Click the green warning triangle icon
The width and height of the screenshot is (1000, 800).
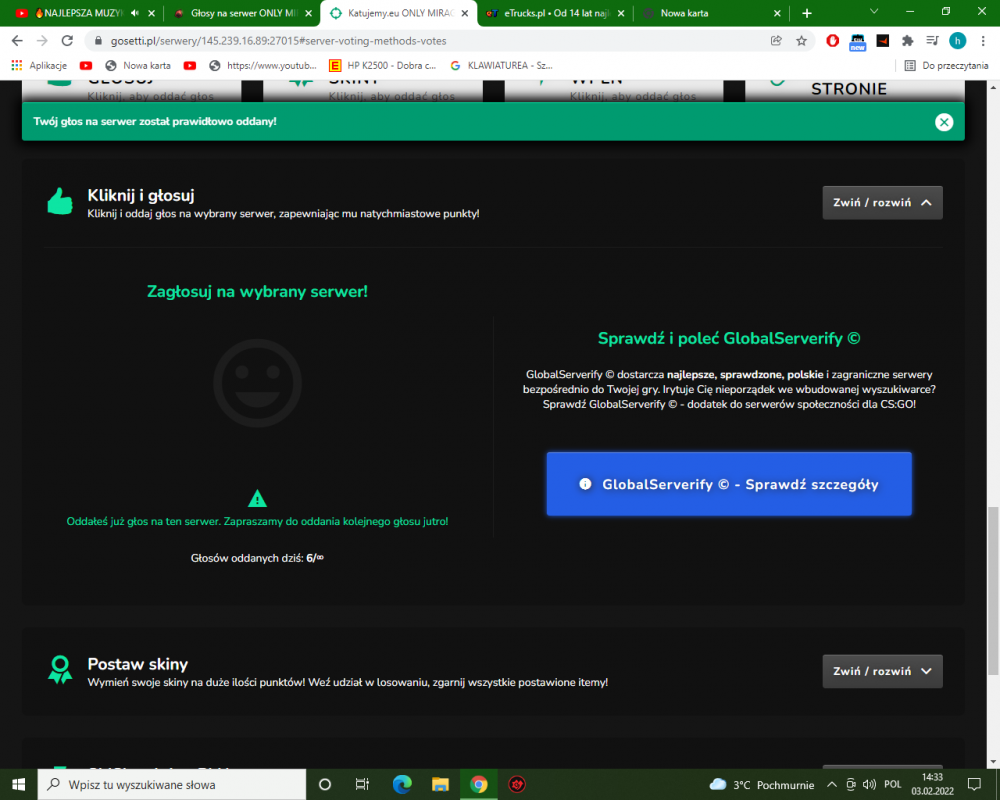click(257, 498)
